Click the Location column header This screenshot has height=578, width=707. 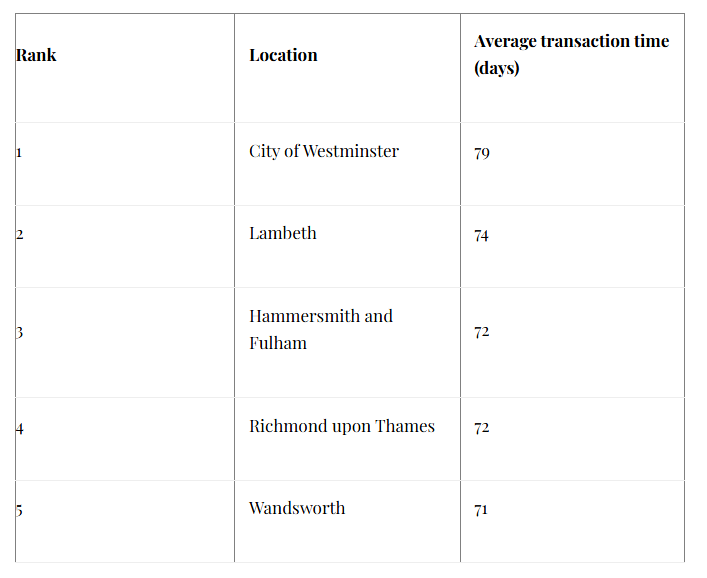283,55
